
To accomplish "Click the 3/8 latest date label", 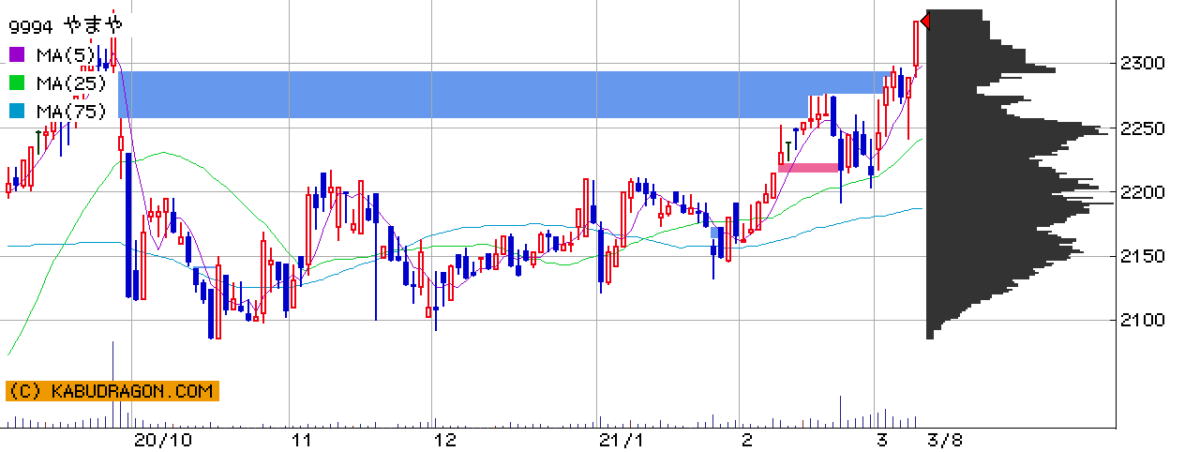I will (x=946, y=441).
